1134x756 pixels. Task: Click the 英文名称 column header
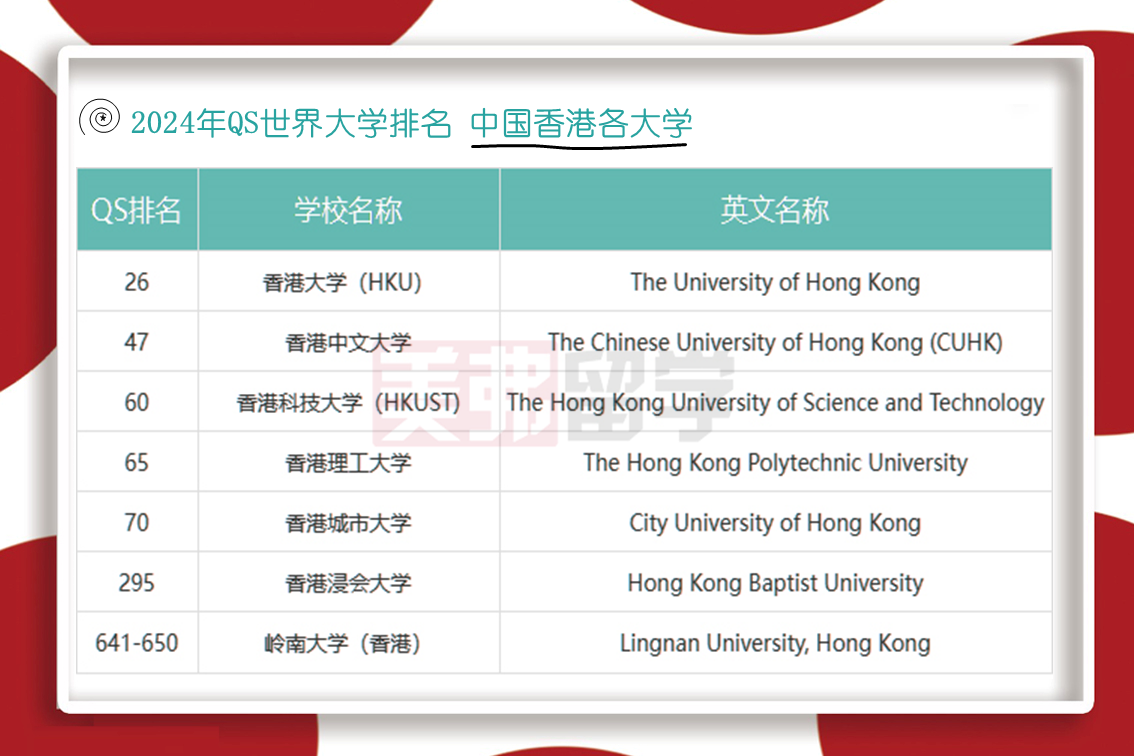click(775, 210)
